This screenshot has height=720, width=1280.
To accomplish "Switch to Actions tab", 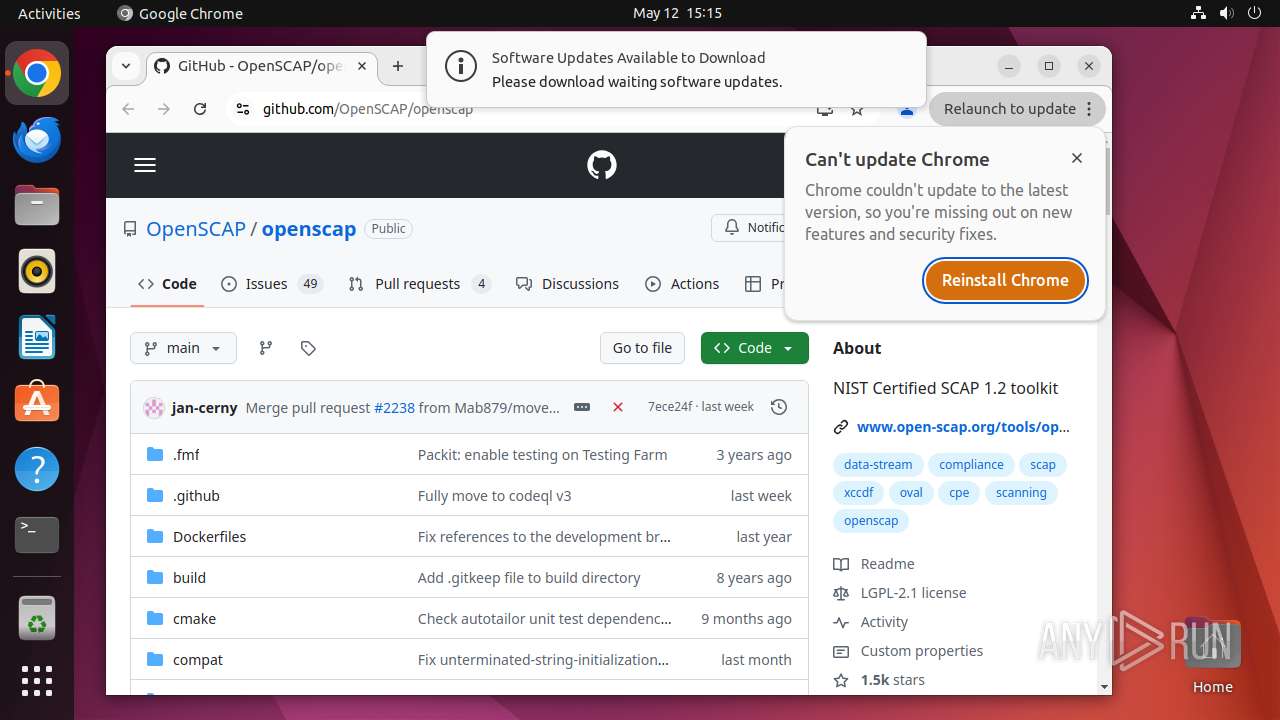I will [682, 284].
